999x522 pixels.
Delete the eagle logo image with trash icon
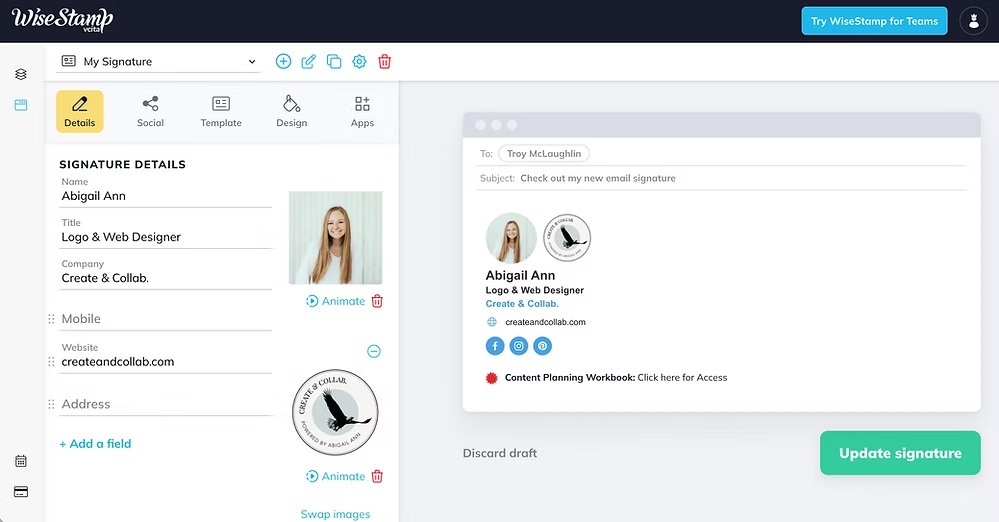point(377,476)
